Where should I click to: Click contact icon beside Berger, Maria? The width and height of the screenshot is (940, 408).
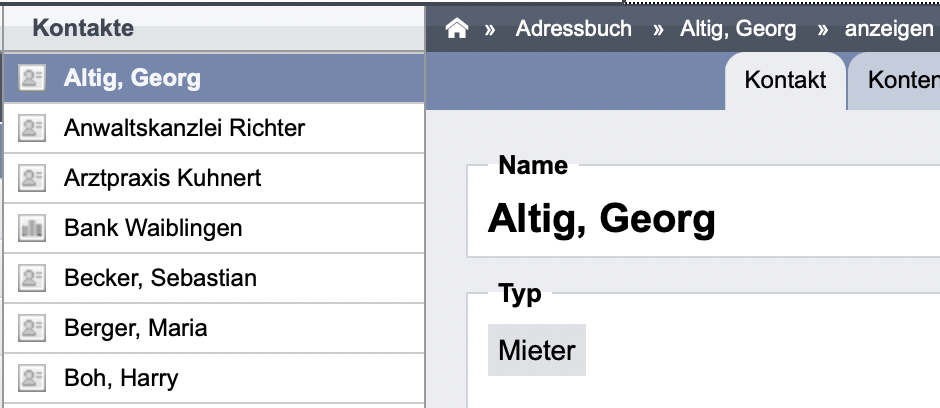point(32,328)
